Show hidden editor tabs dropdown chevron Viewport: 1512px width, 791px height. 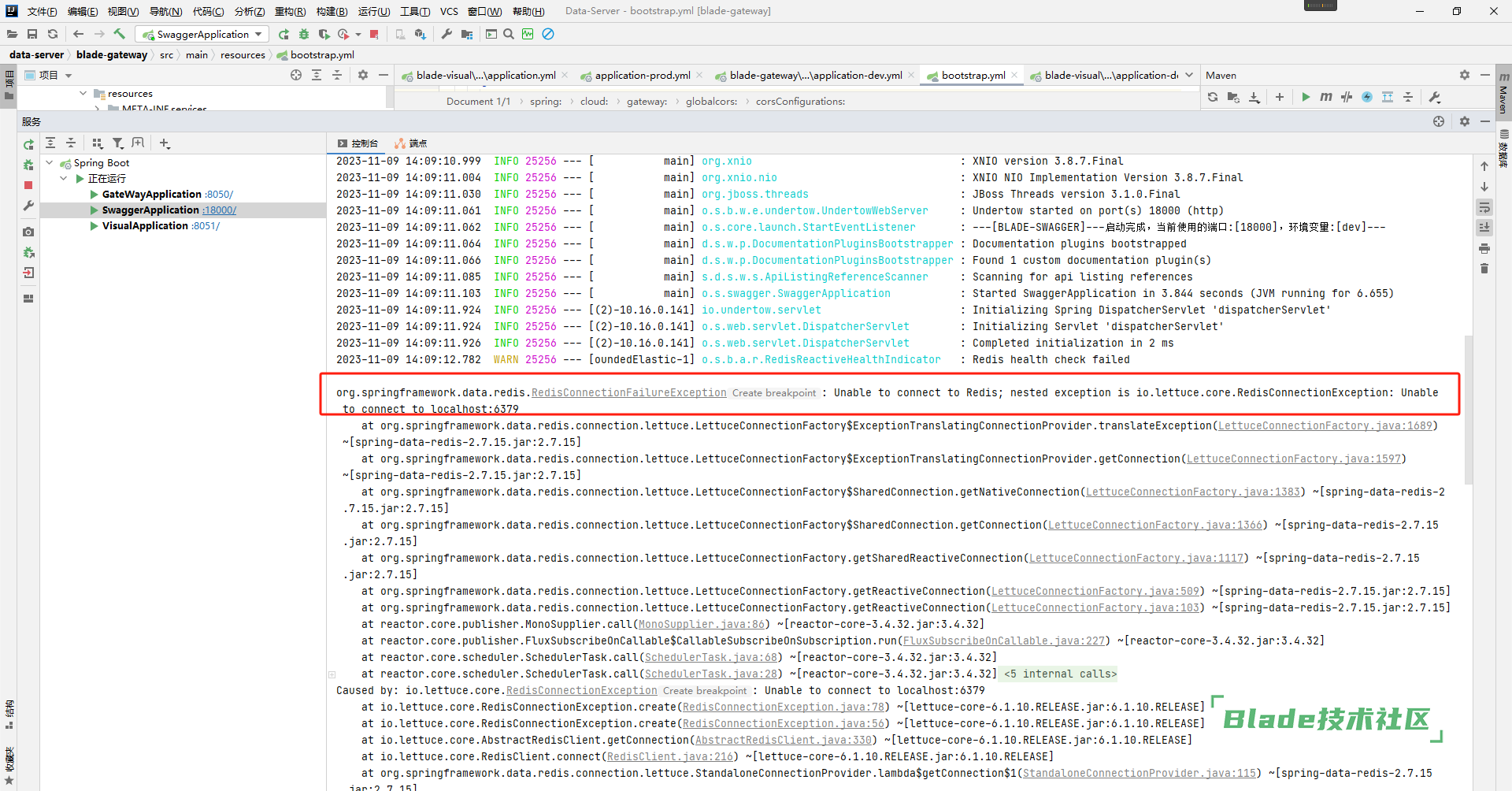pos(1189,75)
